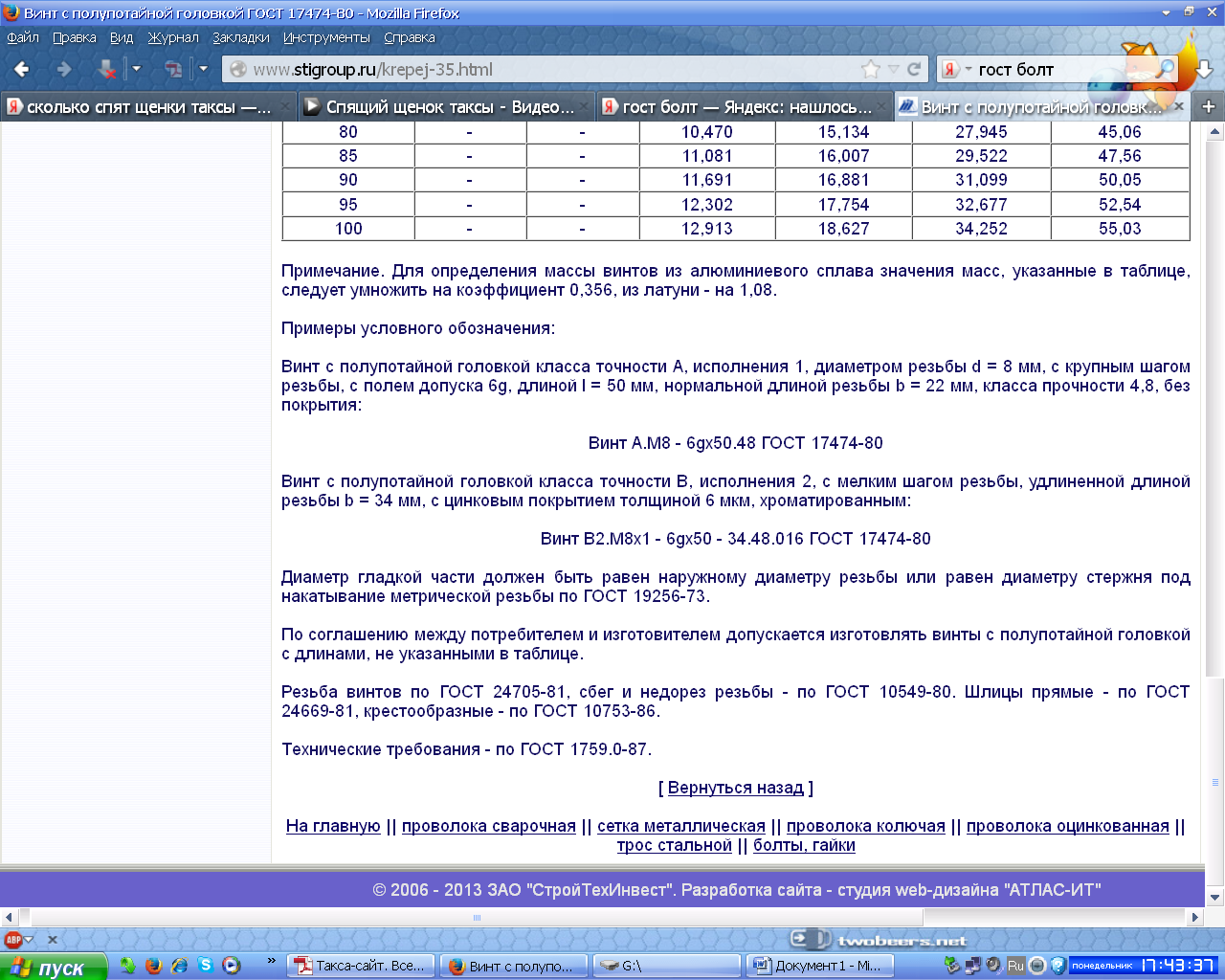Launch Internet Explorer from quick launch

tap(179, 966)
